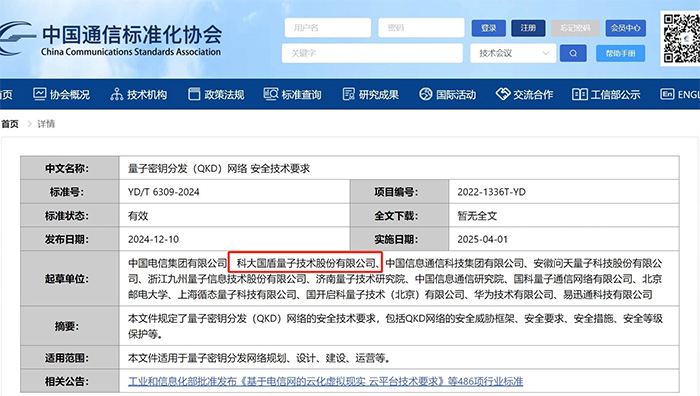Click the 密码 password input field

421,28
